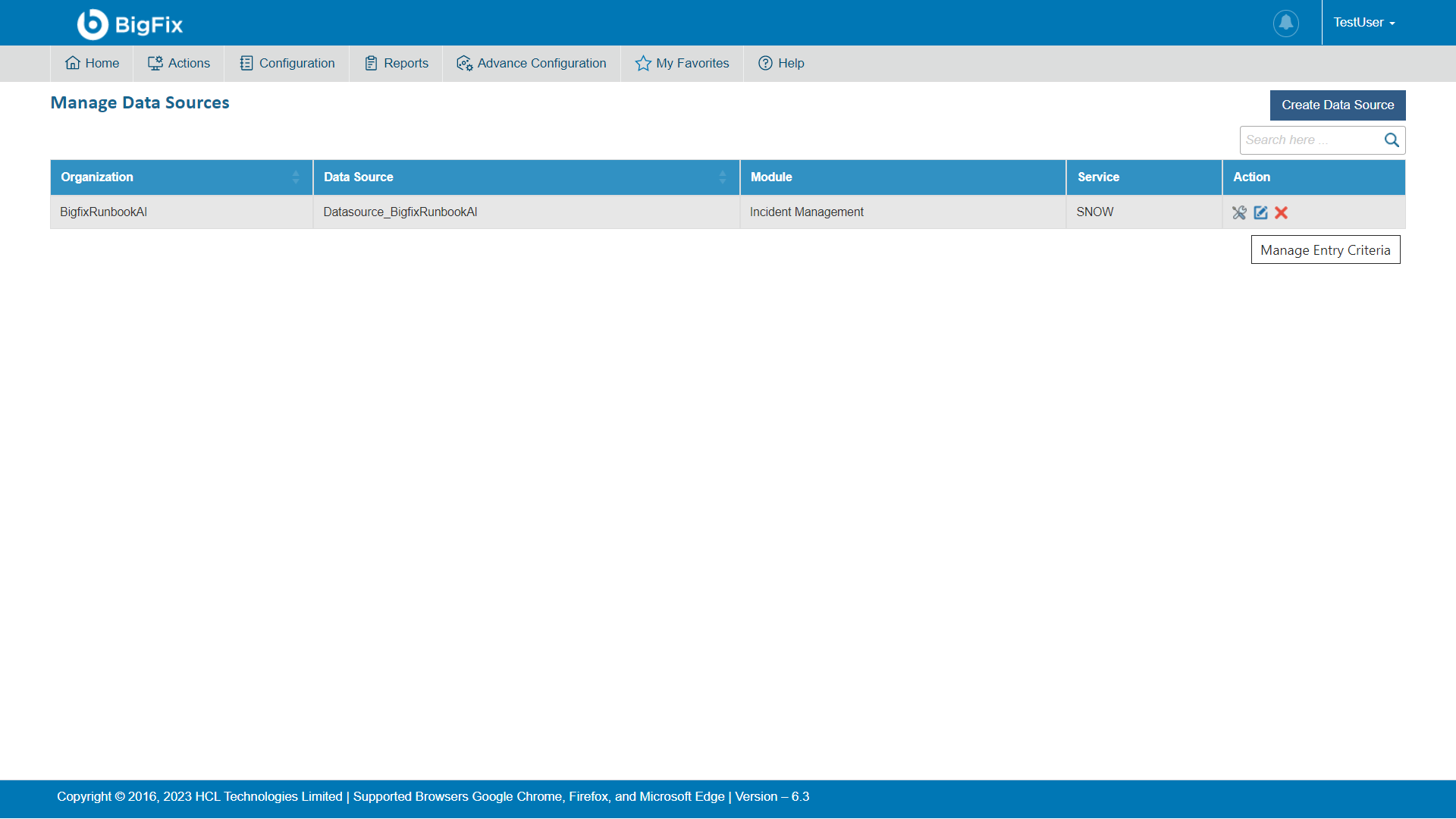
Task: Click the edit data source pencil icon
Action: coord(1260,213)
